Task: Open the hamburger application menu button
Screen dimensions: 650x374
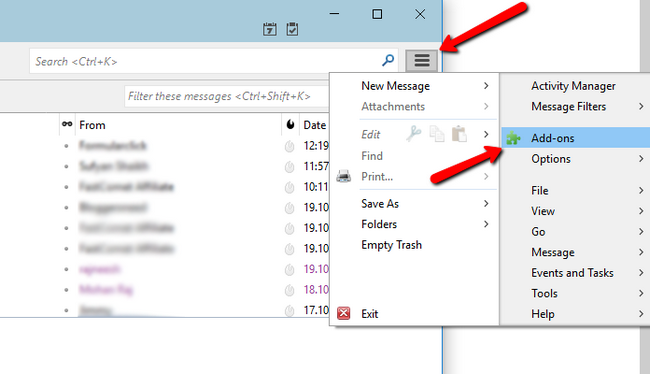Action: point(422,61)
